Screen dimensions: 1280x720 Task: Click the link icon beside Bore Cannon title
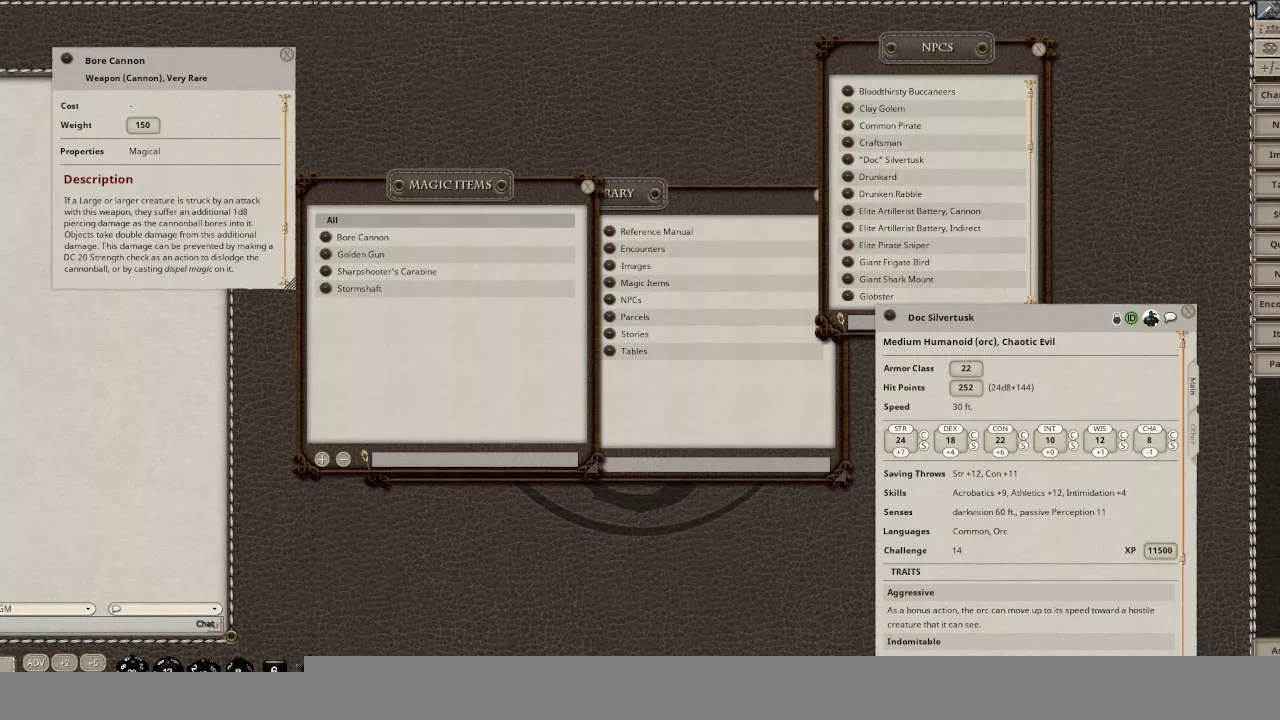[67, 60]
